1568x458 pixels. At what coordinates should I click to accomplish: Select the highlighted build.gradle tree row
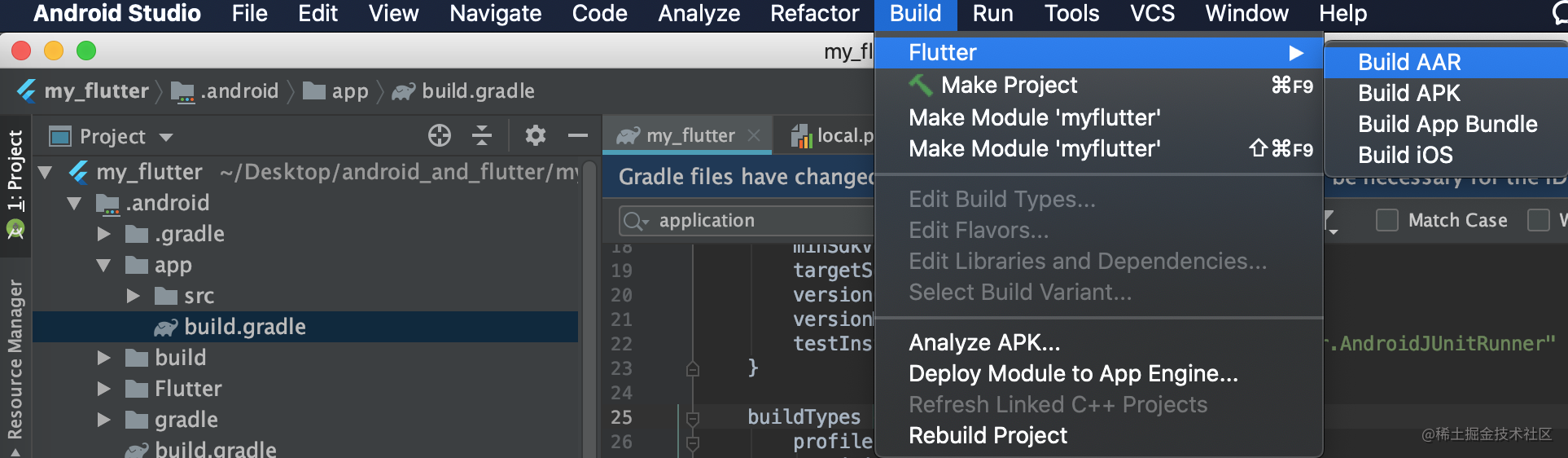coord(305,327)
